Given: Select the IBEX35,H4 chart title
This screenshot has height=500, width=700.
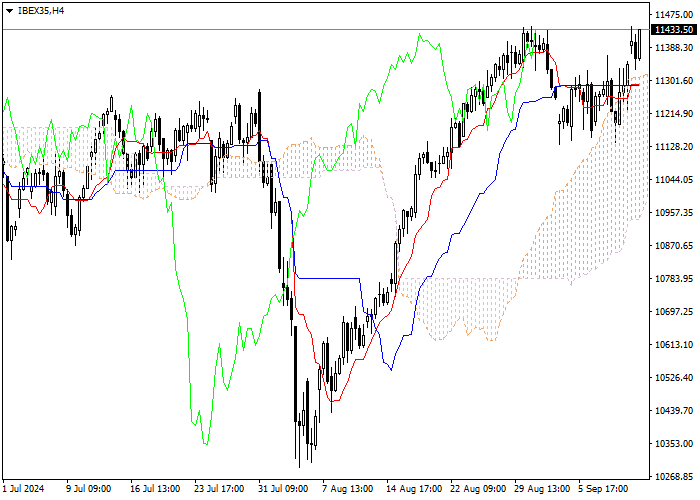Looking at the screenshot, I should (41, 11).
